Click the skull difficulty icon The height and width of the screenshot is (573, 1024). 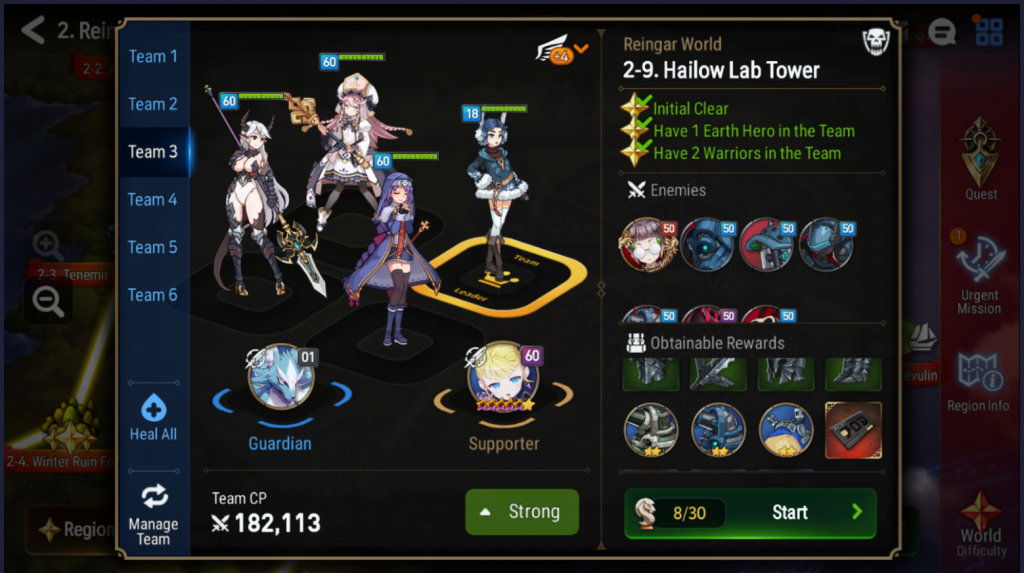[x=876, y=42]
